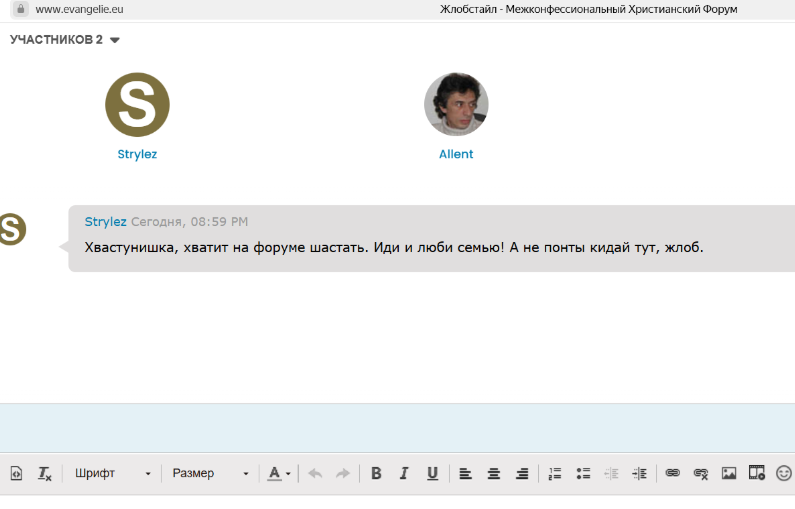This screenshot has width=795, height=509.
Task: Insert a video with the media icon
Action: (757, 473)
